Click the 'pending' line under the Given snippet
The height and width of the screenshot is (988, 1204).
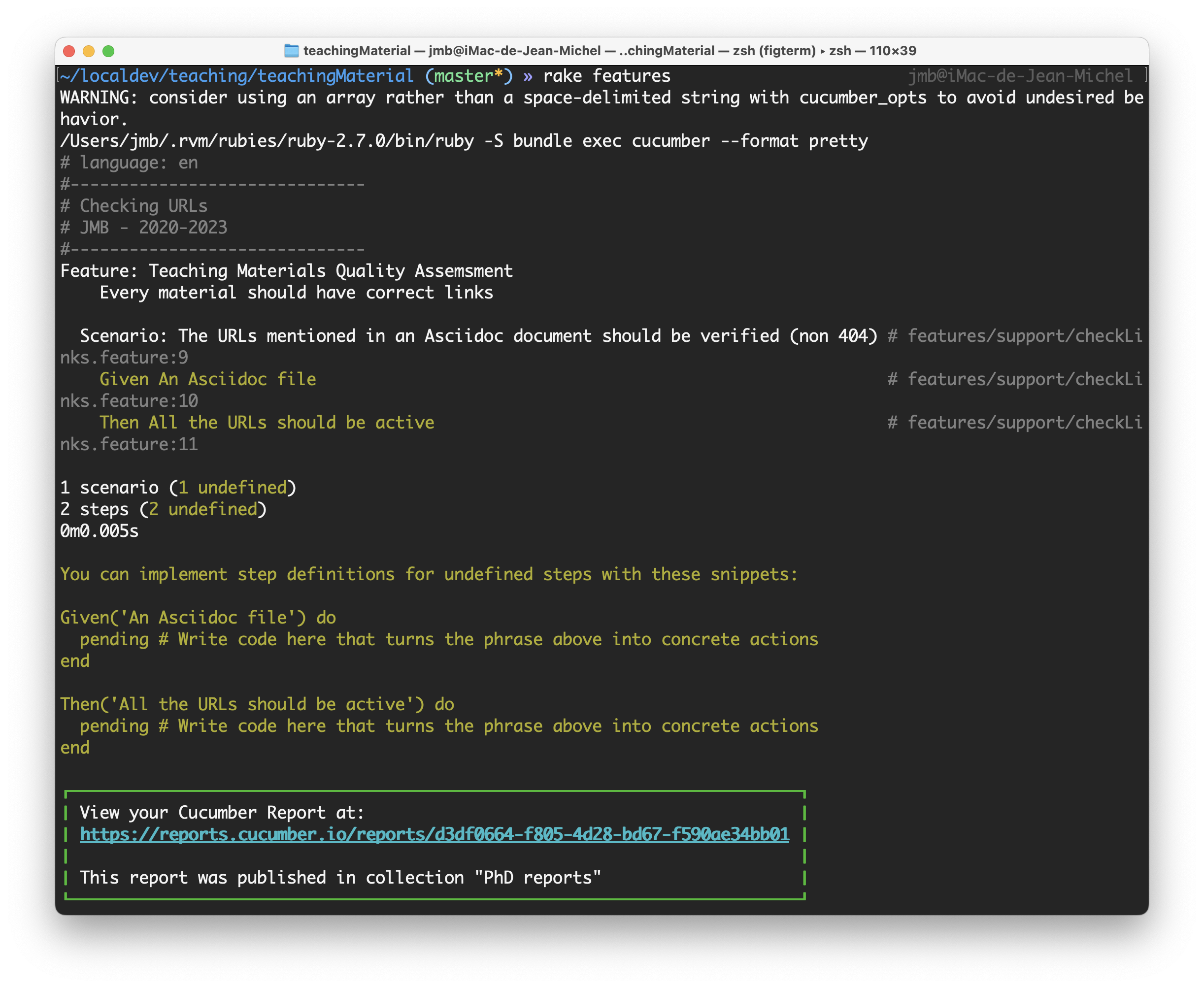[x=449, y=639]
